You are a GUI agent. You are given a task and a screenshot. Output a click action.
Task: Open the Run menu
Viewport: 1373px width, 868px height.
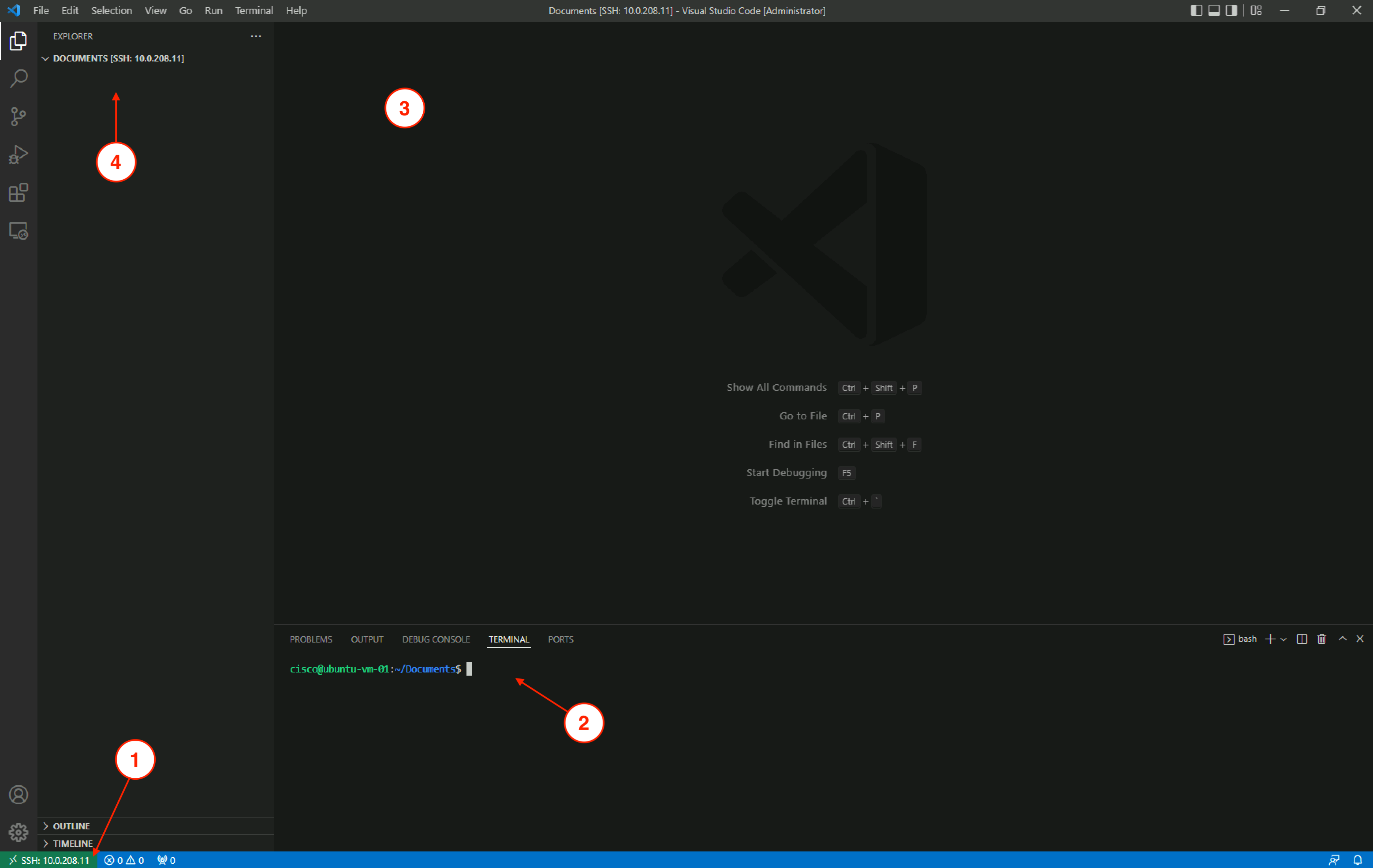tap(213, 10)
